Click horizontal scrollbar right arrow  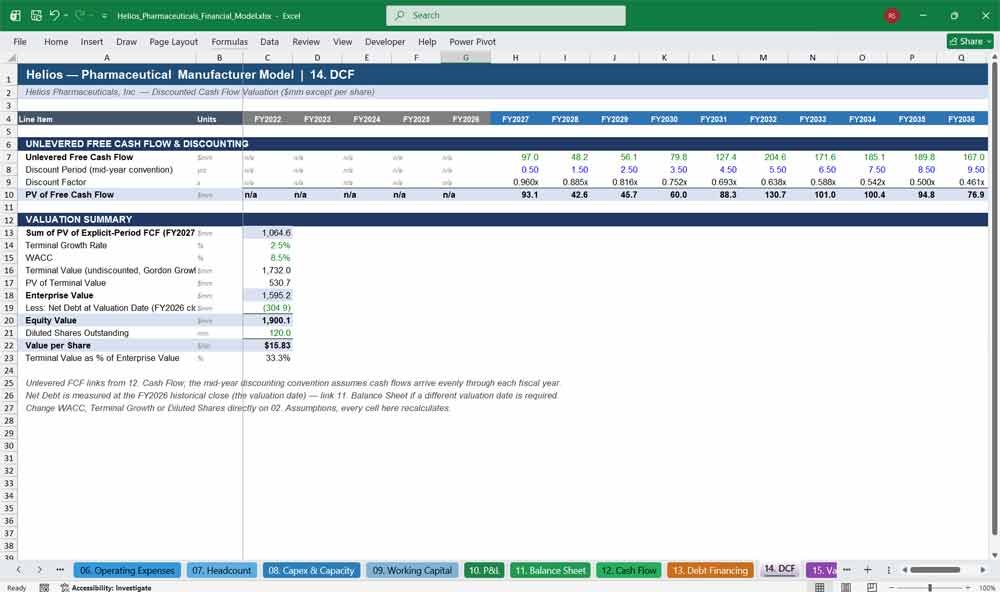[983, 570]
